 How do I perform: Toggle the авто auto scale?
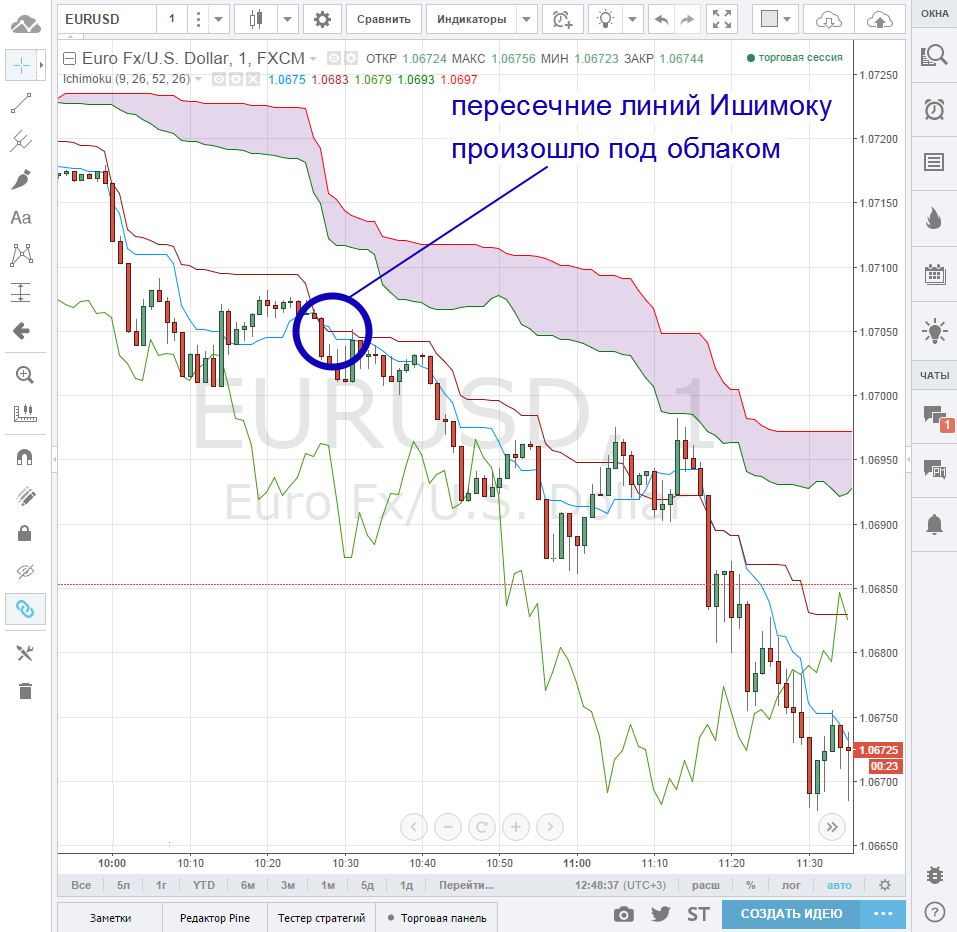(839, 885)
